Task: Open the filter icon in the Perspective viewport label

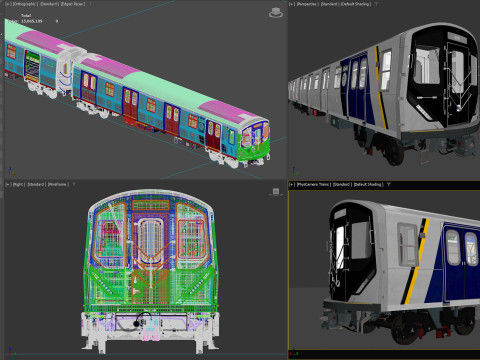Action: pos(377,4)
